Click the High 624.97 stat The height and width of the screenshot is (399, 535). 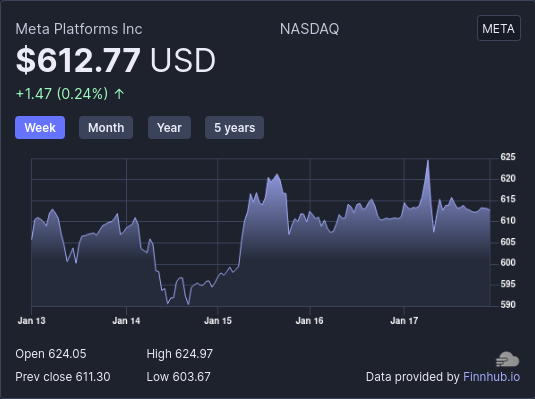pos(179,354)
